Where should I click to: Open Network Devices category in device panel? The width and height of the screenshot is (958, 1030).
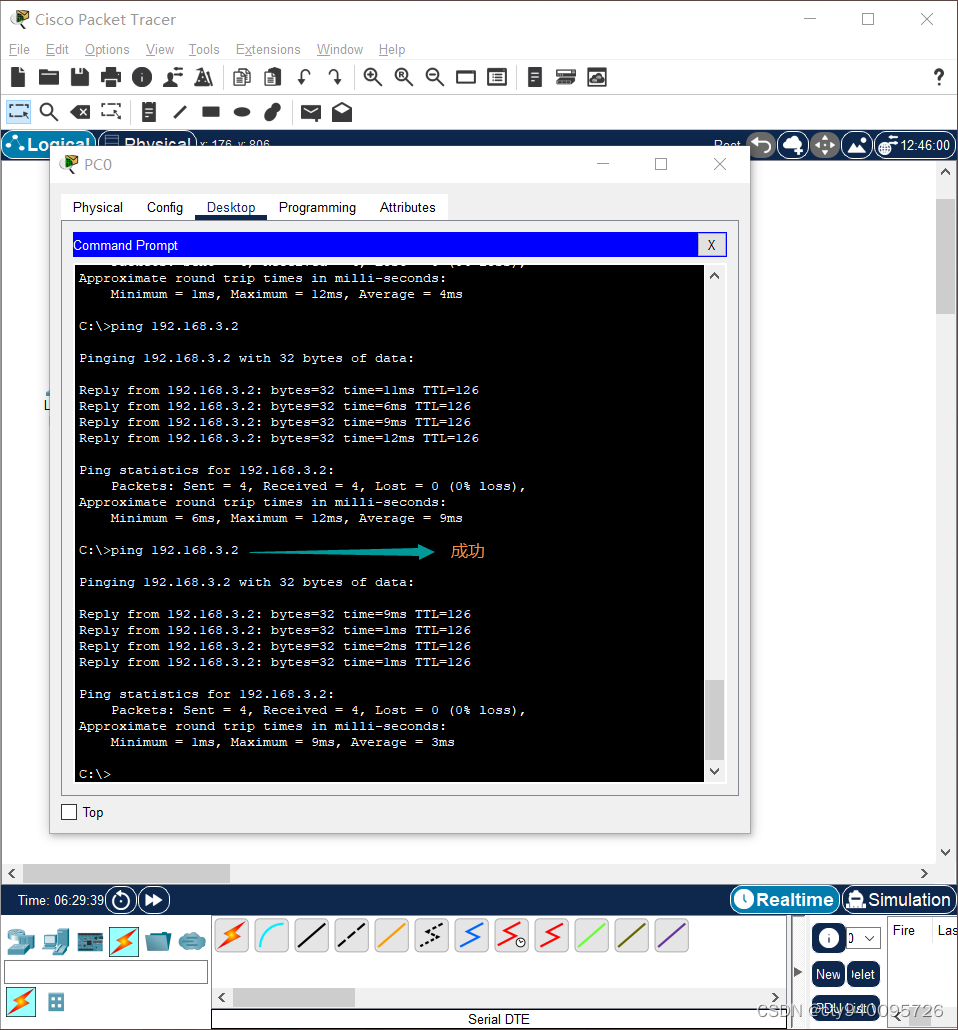click(x=20, y=942)
